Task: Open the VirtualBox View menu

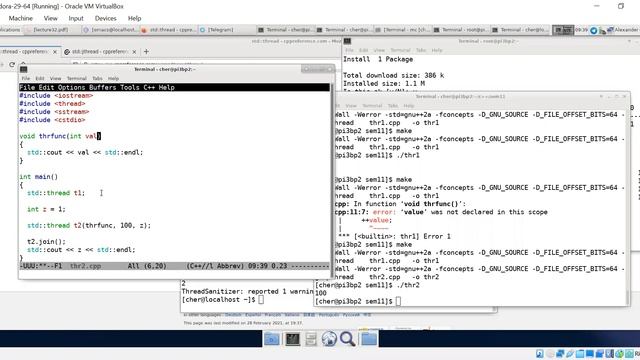Action: point(51,18)
